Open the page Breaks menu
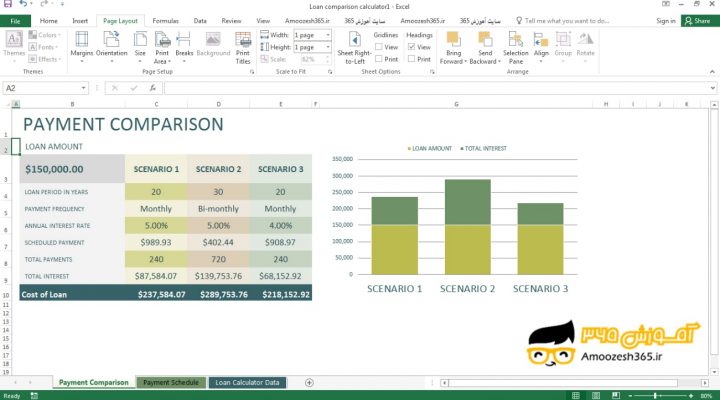720x400 pixels. tap(184, 47)
